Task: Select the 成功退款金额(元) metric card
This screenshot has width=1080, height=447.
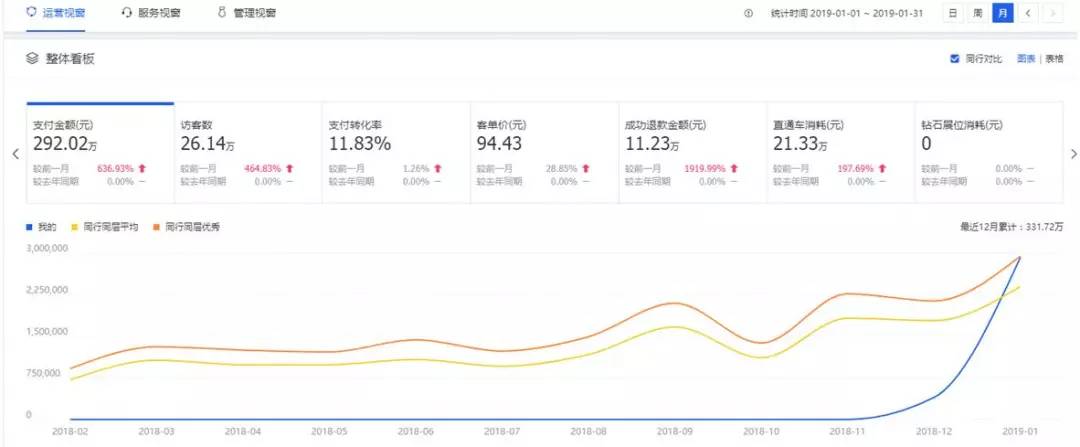Action: (692, 153)
